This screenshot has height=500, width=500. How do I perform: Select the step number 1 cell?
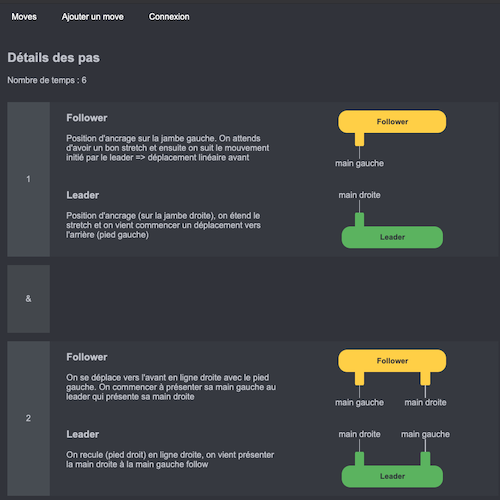pos(29,179)
